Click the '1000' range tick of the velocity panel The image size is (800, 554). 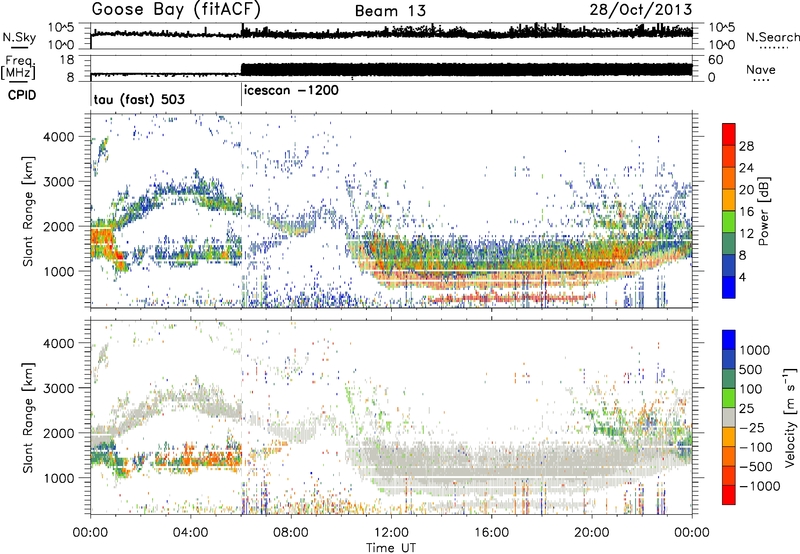61,478
